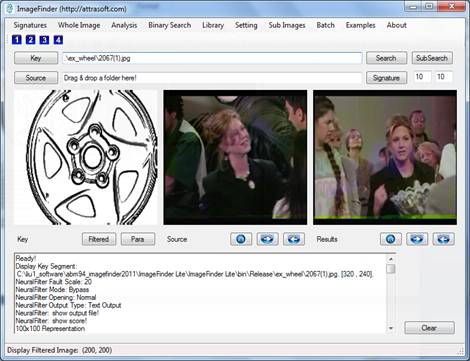Image resolution: width=470 pixels, height=361 pixels.
Task: Click the wheel key image thumbnail
Action: (86, 157)
